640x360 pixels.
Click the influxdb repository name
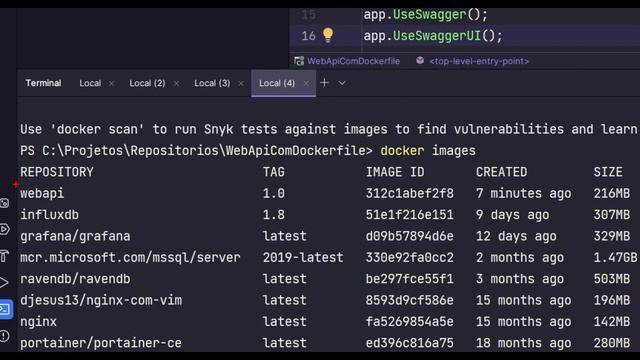pos(49,215)
